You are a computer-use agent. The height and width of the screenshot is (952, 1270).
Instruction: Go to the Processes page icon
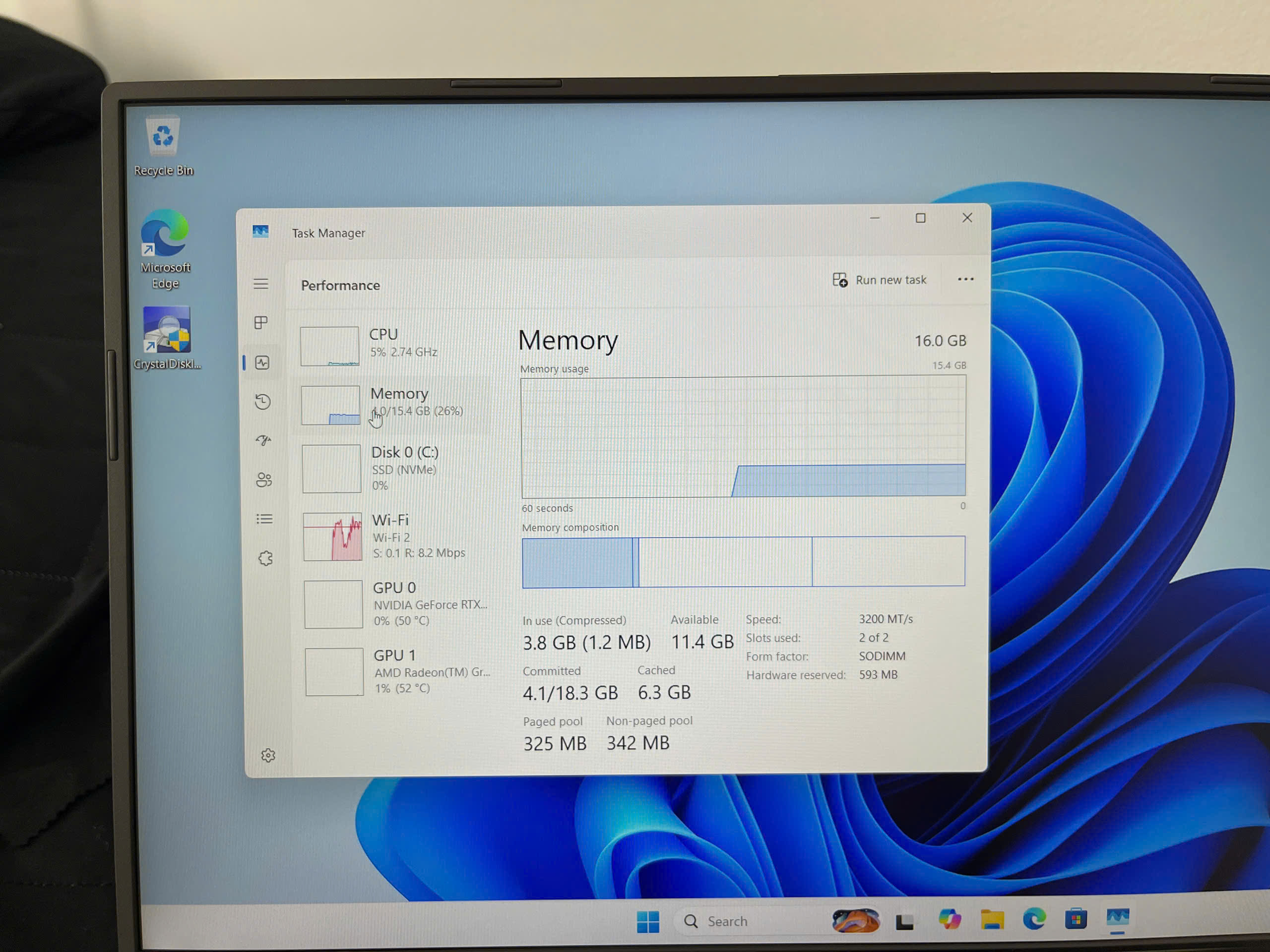[x=261, y=322]
